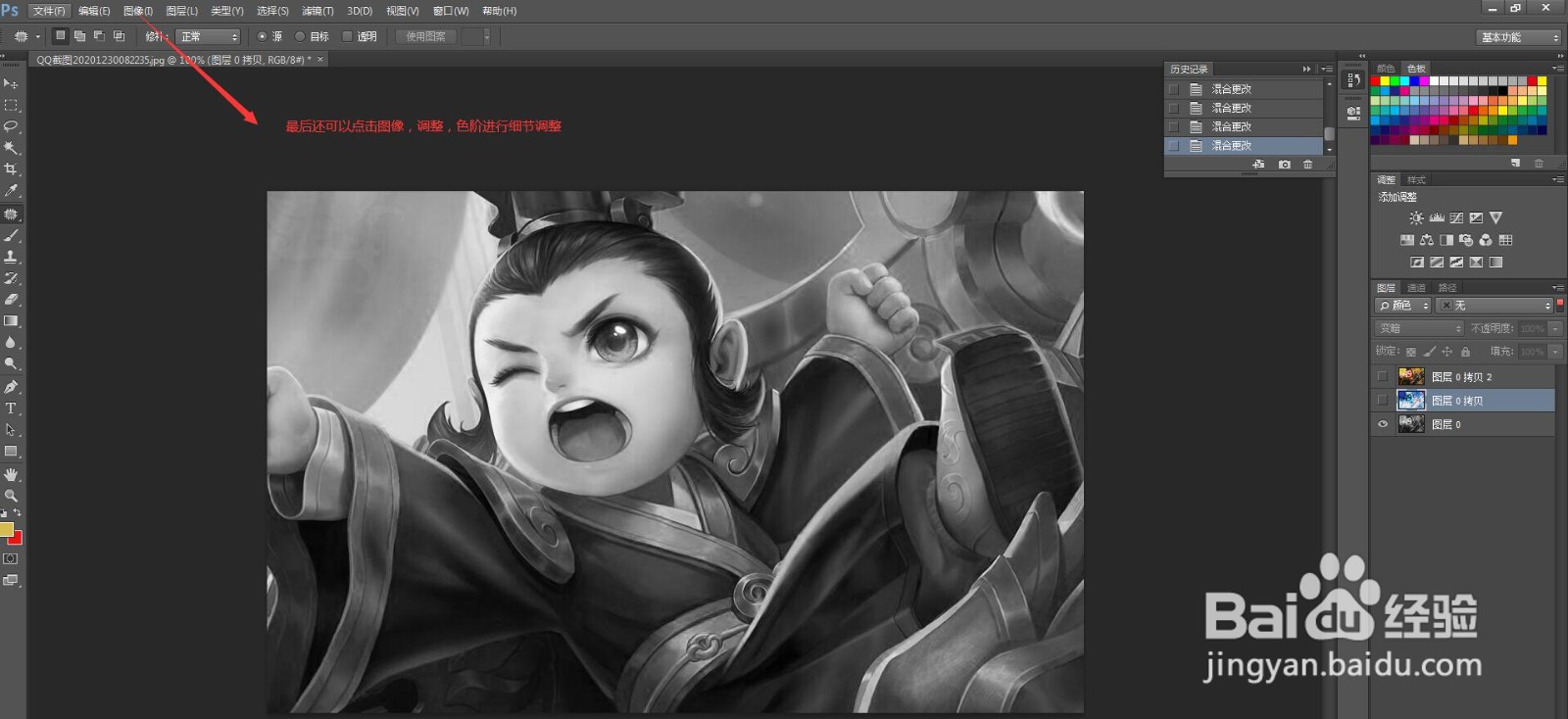Screen dimensions: 1568x719
Task: Toggle the red layer filter switch
Action: pyautogui.click(x=1559, y=306)
